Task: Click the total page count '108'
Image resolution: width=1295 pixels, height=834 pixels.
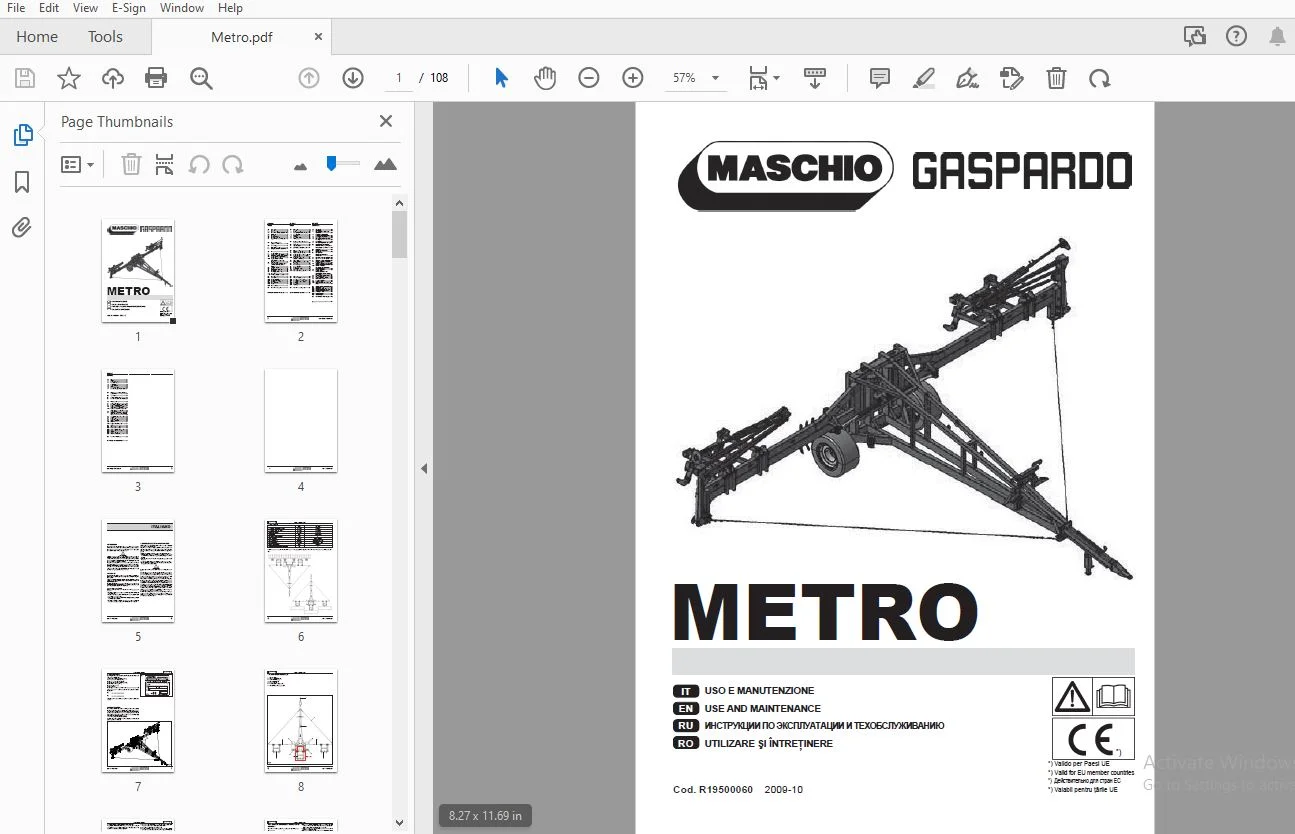Action: pos(439,78)
